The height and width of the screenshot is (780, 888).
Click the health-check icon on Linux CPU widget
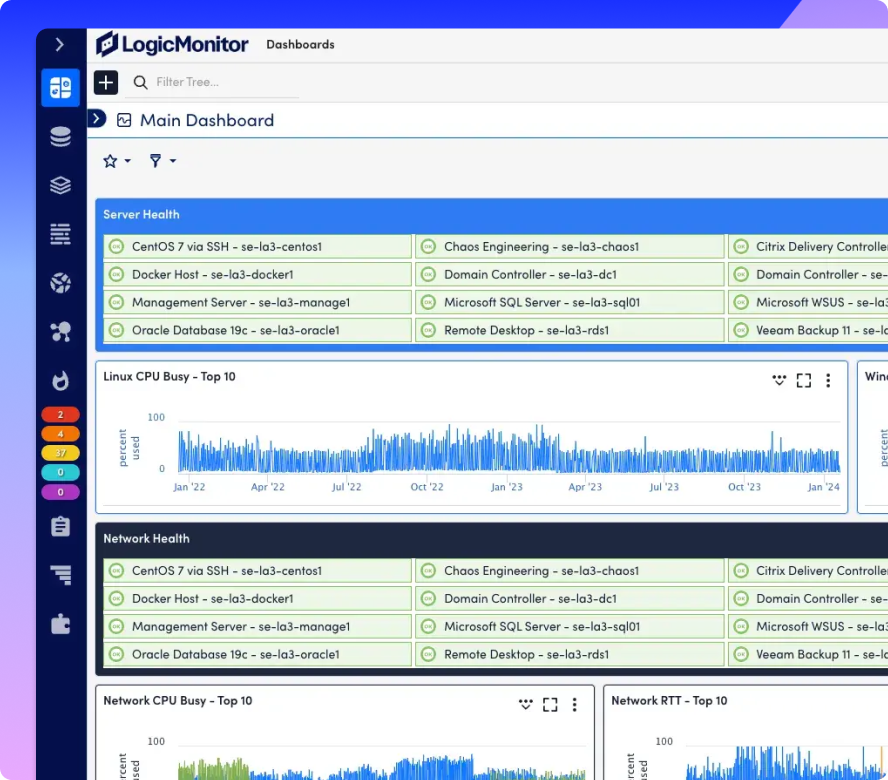pyautogui.click(x=779, y=380)
